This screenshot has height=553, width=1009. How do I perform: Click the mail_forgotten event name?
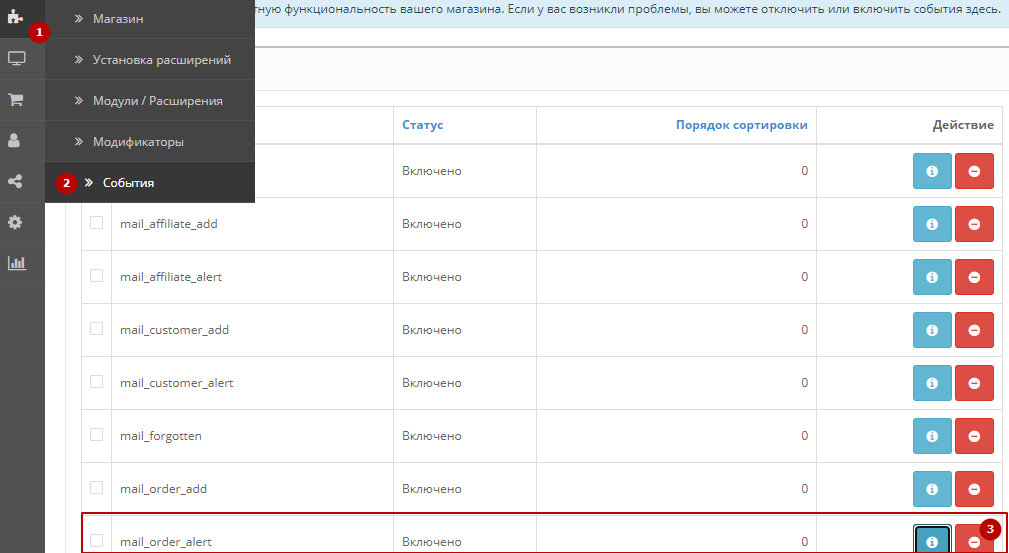pos(161,436)
